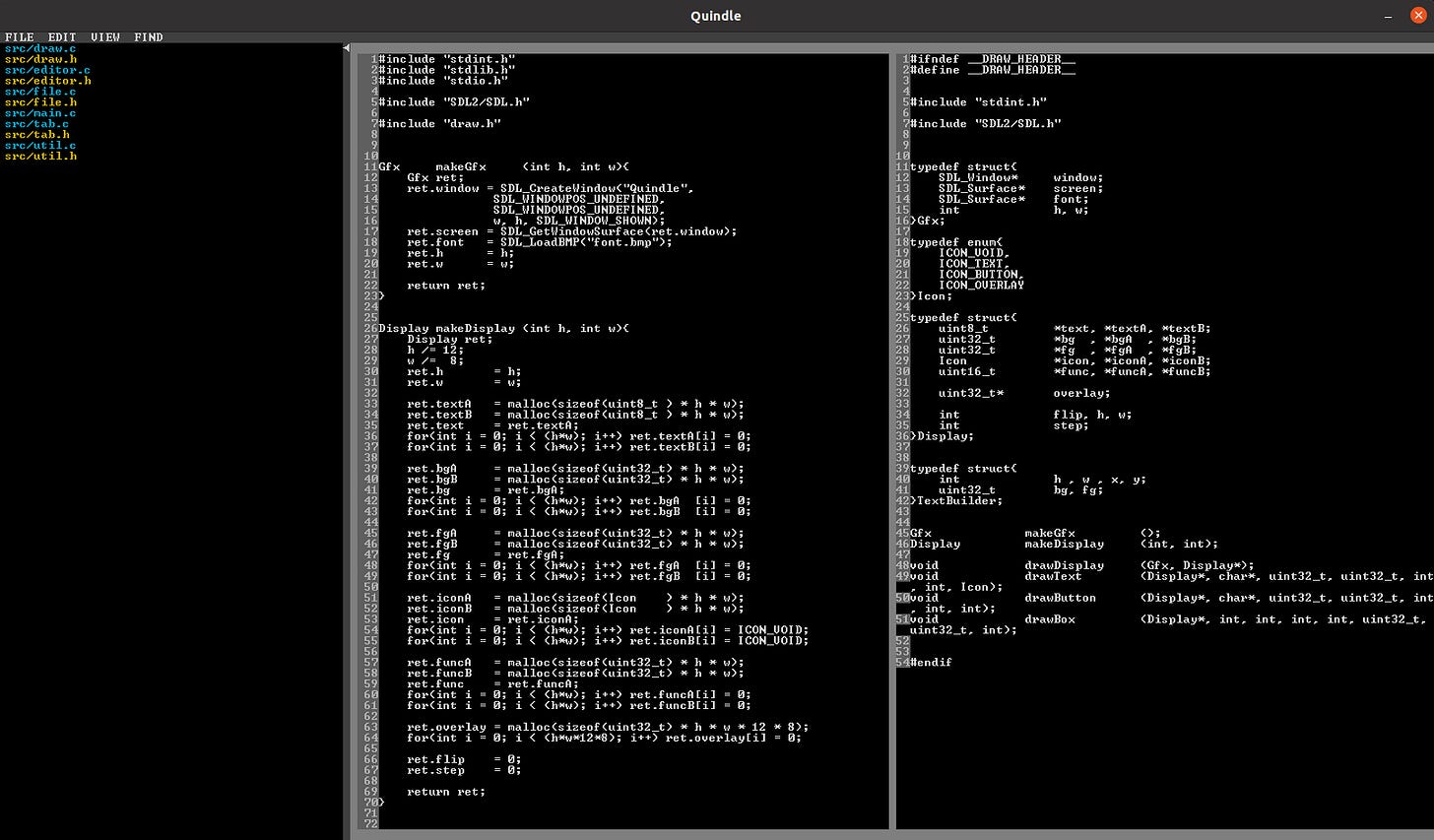Open src/util.h in the file list
Viewport: 1434px width, 840px height.
40,157
